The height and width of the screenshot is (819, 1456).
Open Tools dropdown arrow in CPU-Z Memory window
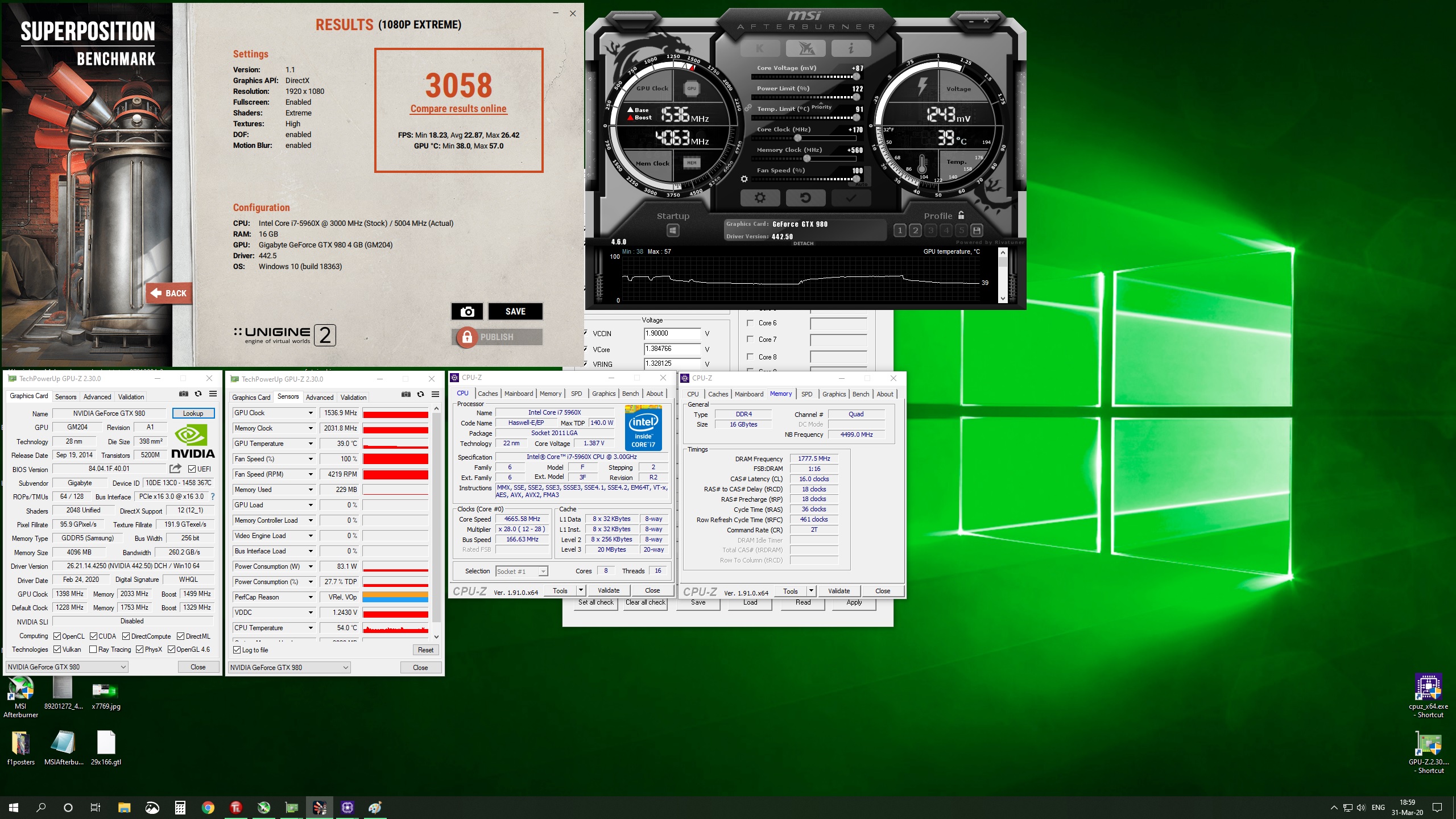pyautogui.click(x=811, y=591)
